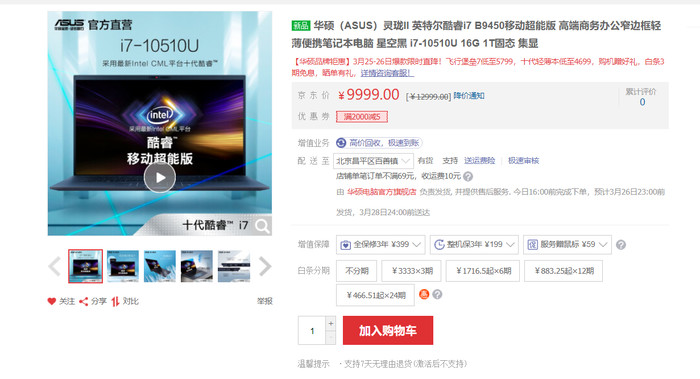Click the magnifier zoom icon on product image
Viewport: 700px width, 379px height.
click(x=262, y=226)
